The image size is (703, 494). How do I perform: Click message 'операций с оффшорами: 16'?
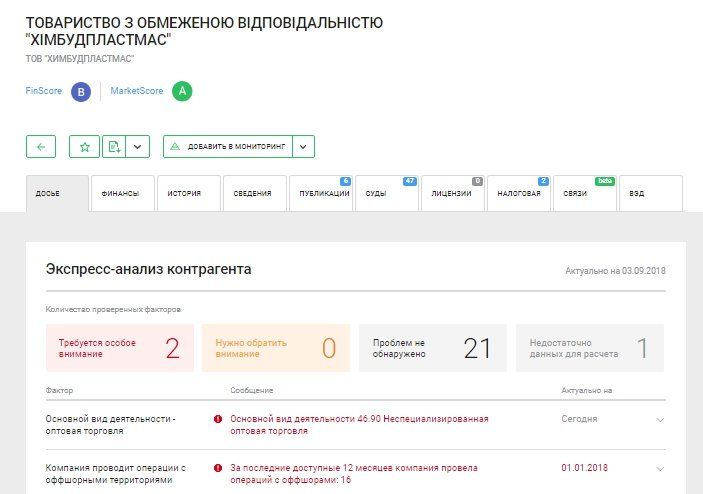[x=291, y=480]
